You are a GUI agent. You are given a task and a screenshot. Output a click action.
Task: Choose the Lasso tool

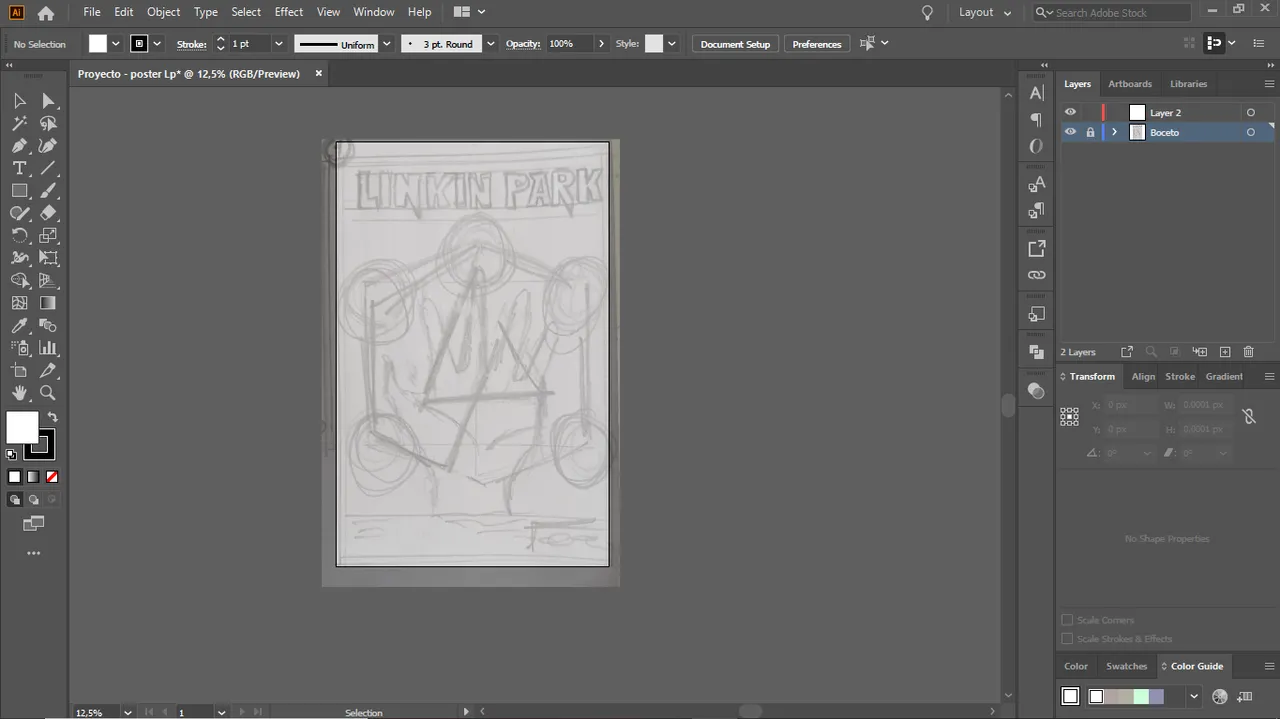pos(48,123)
